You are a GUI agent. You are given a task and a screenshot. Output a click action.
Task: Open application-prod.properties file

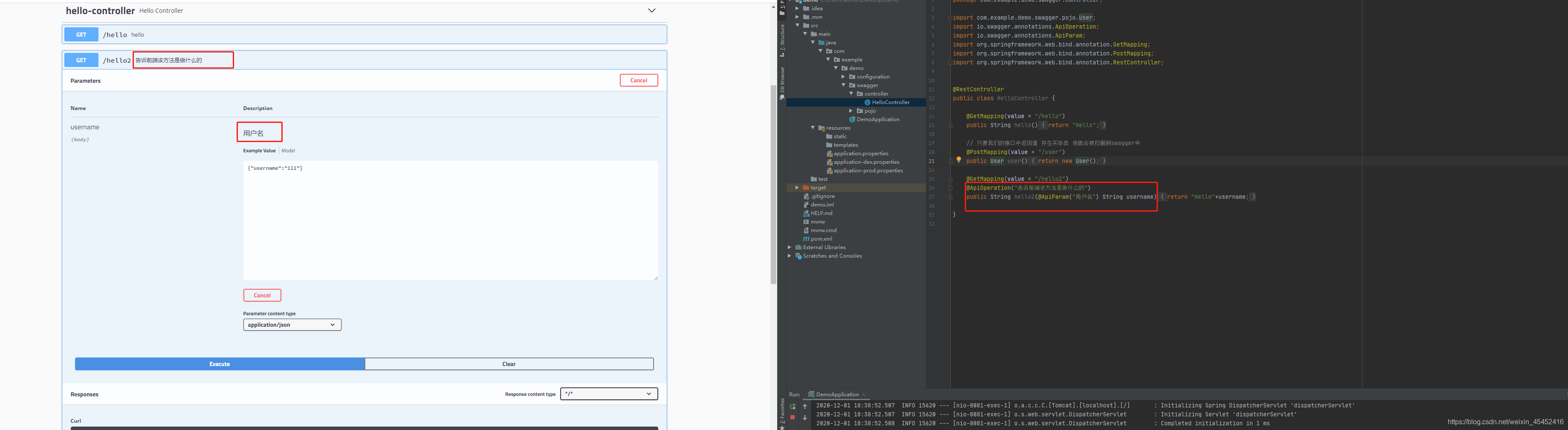point(864,171)
